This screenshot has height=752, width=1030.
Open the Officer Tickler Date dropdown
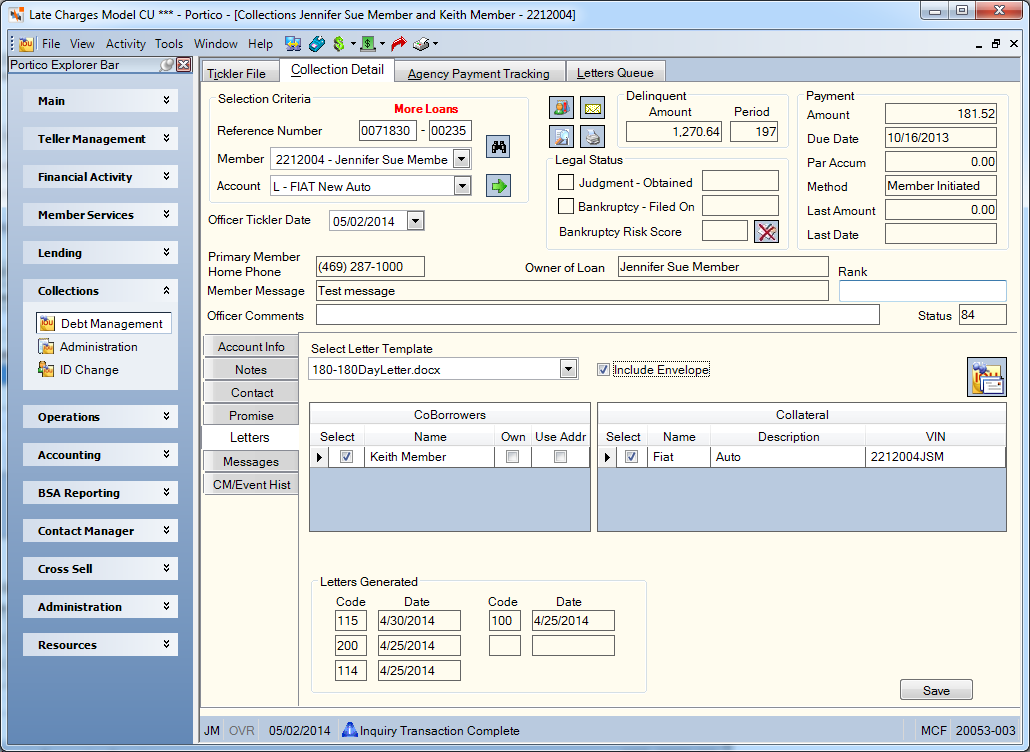(x=415, y=221)
